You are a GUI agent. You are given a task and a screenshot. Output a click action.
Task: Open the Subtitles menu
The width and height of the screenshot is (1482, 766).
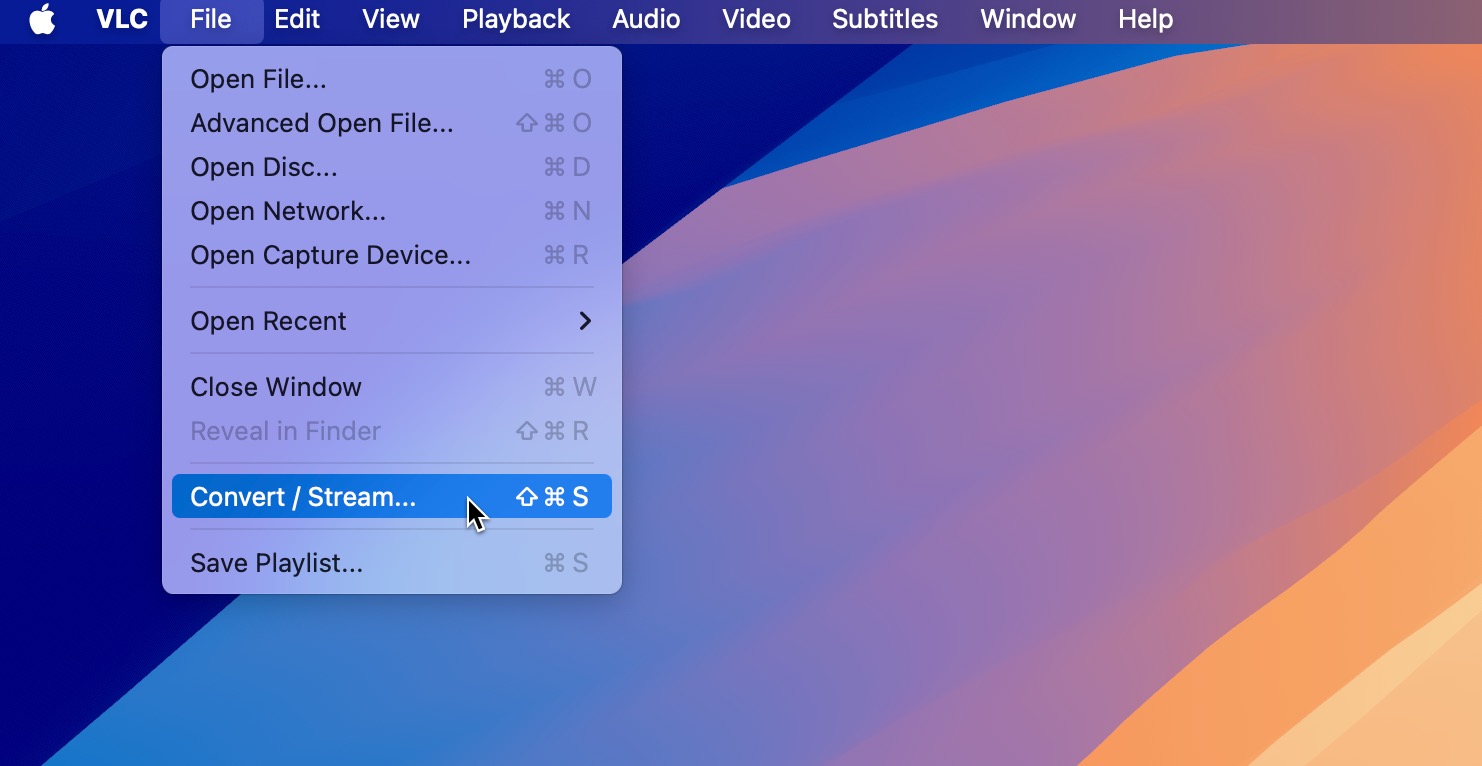click(885, 20)
